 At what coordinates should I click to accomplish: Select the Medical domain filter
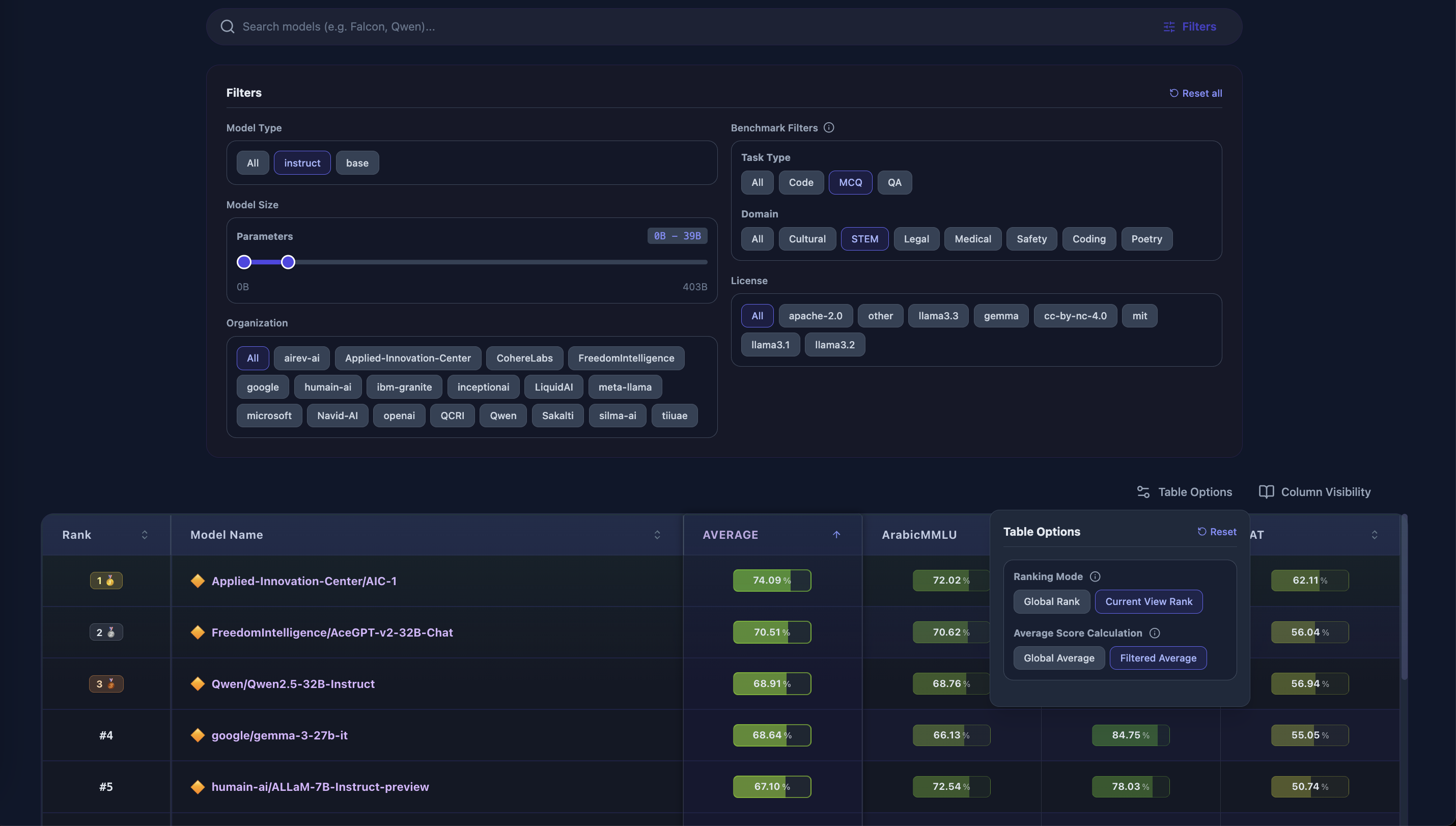(972, 239)
